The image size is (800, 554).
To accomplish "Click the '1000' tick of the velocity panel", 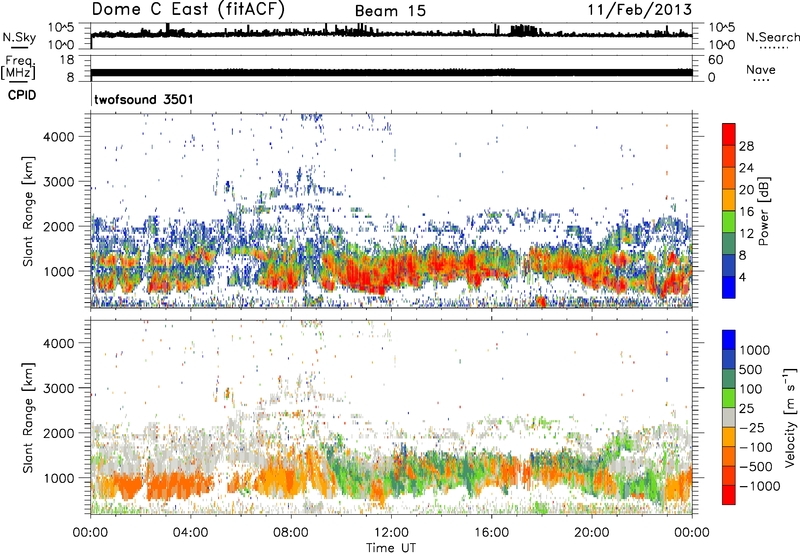I will point(59,478).
